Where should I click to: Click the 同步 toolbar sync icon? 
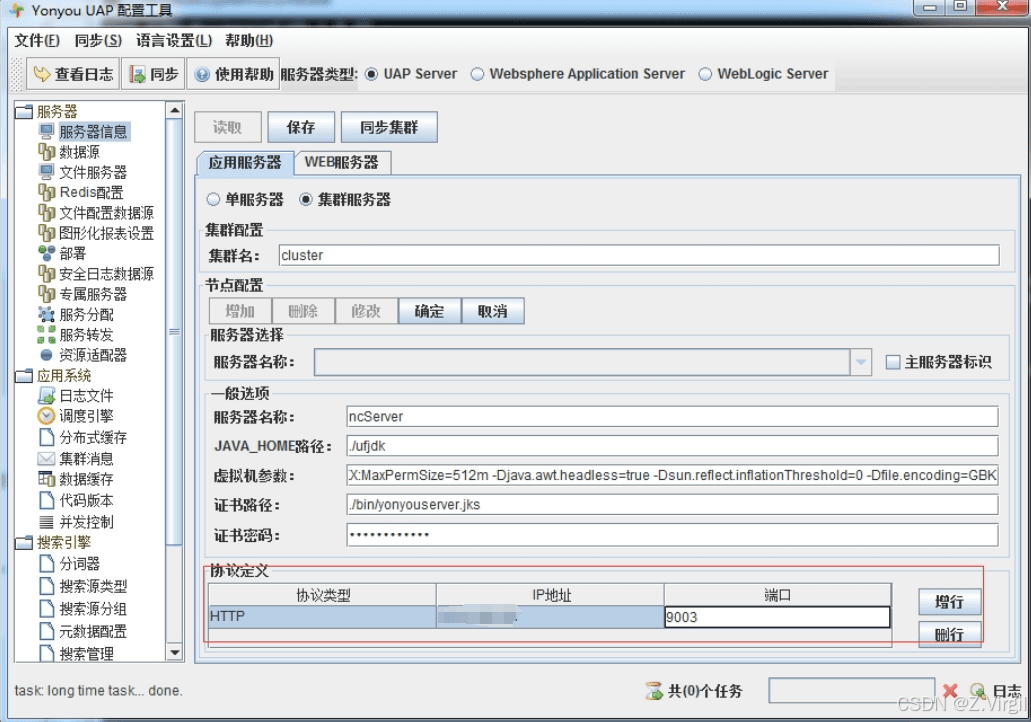pos(137,74)
